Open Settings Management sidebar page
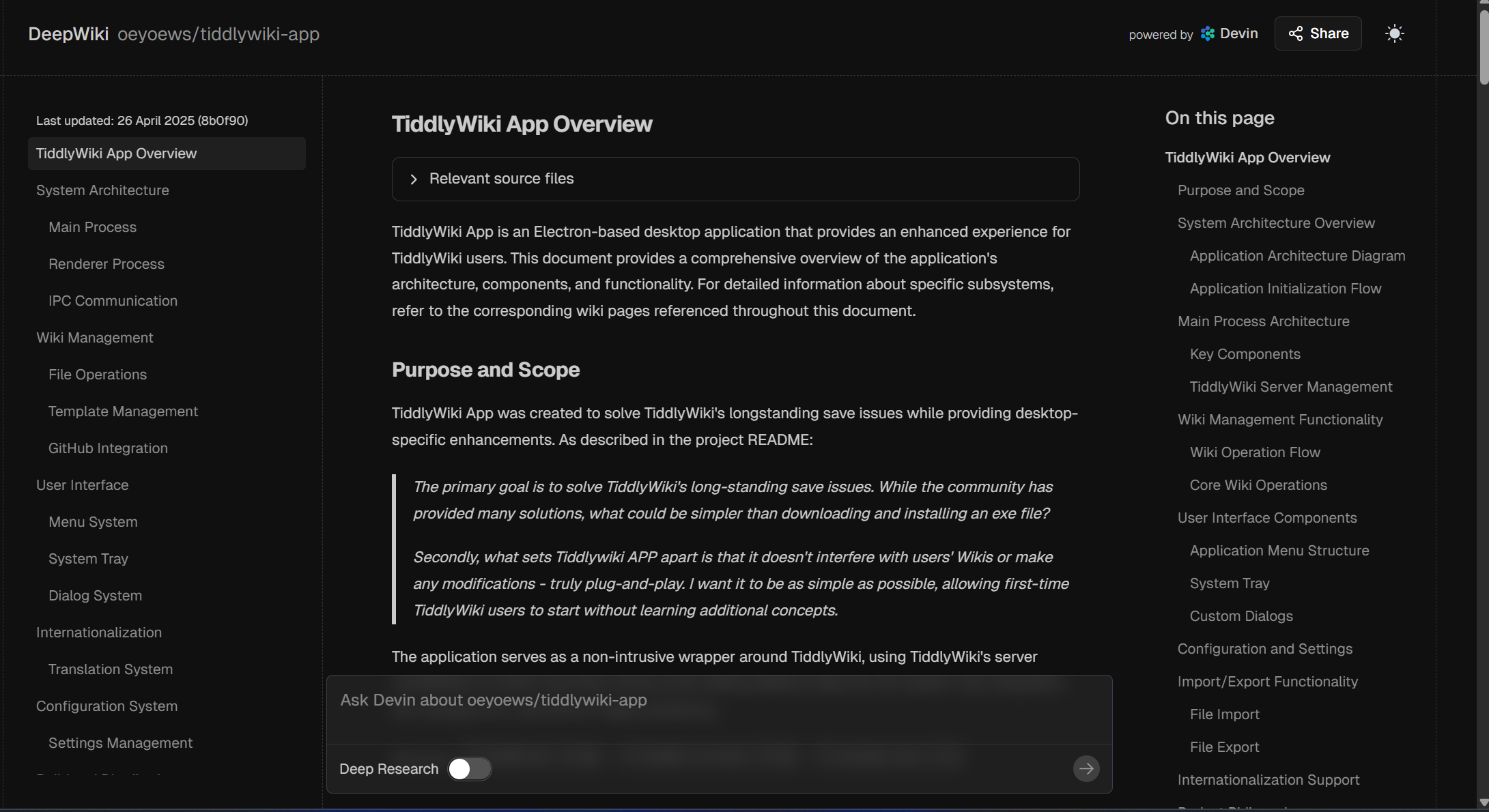Screen dimensions: 1489x812 pyautogui.click(x=120, y=743)
